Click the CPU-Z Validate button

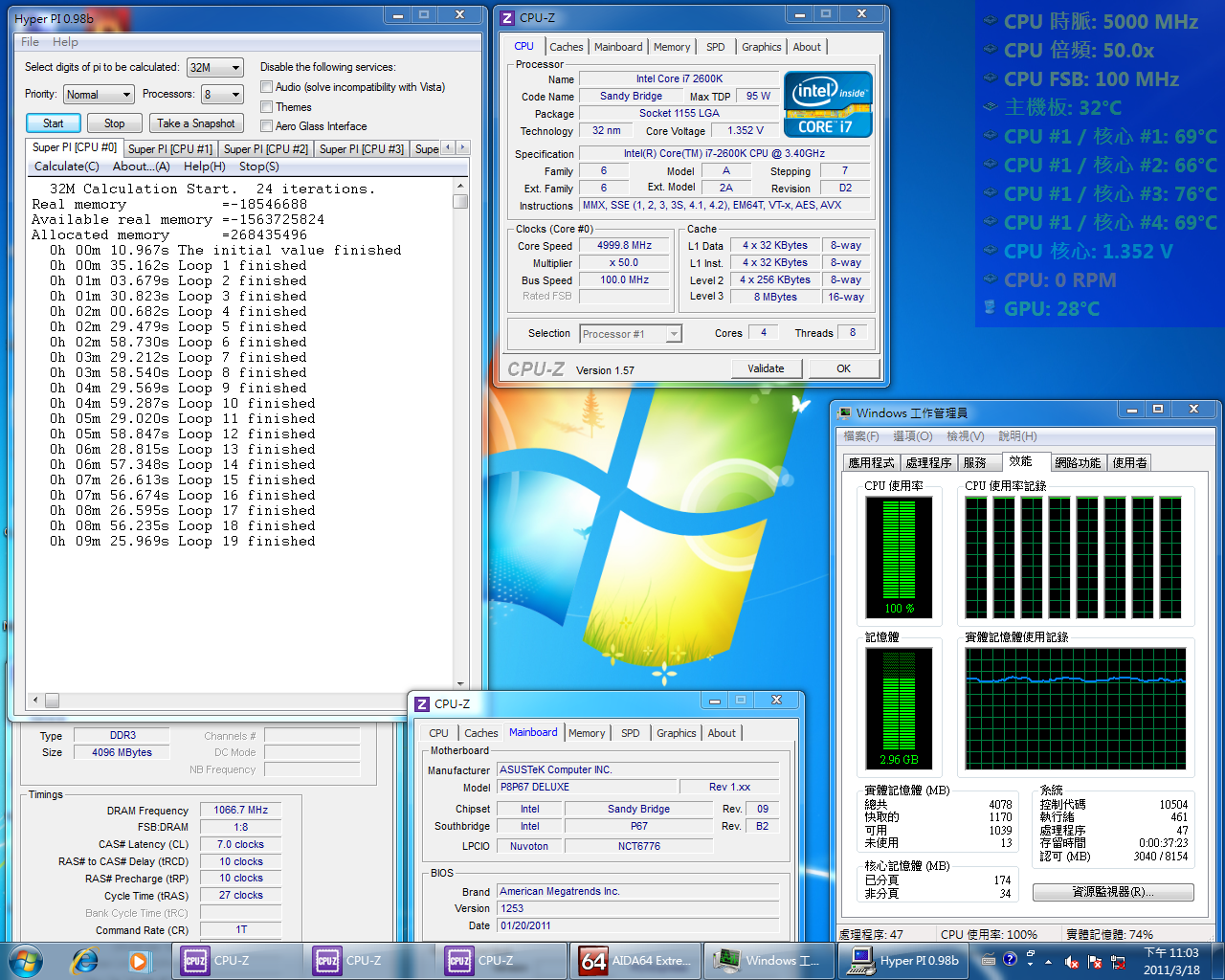point(766,368)
